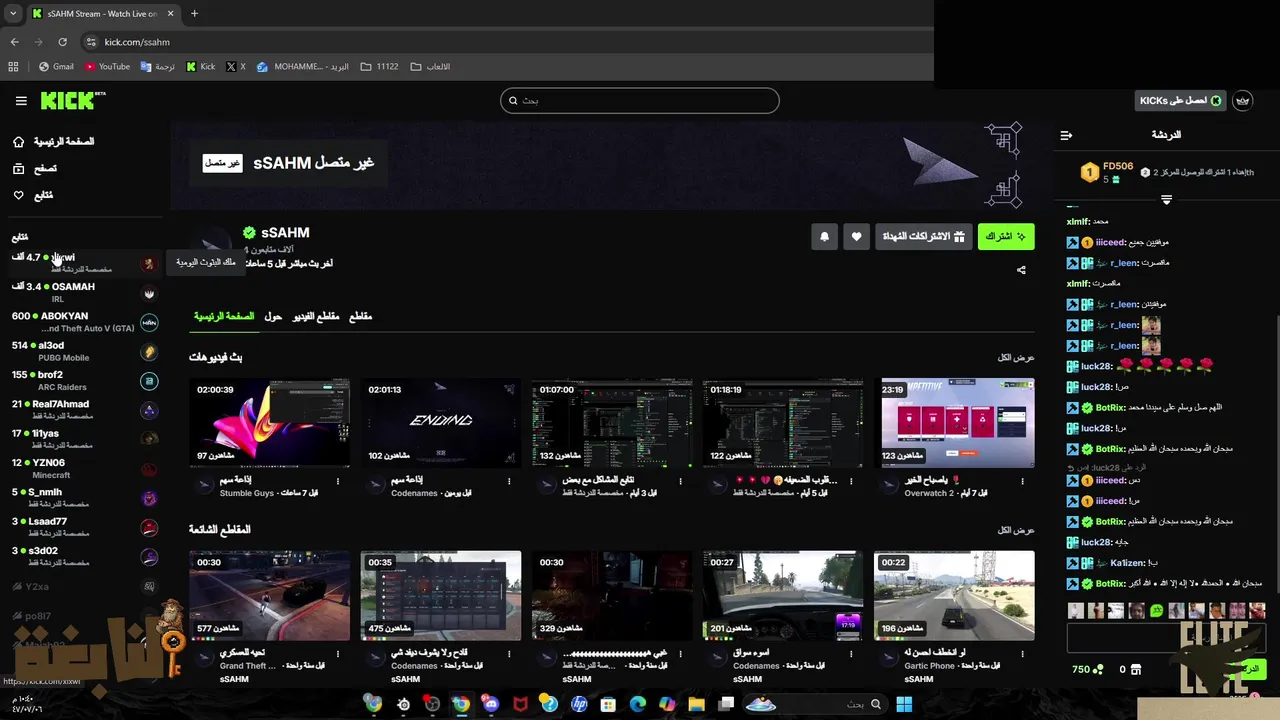Open options menu for Gartic Phone clip

point(1022,654)
